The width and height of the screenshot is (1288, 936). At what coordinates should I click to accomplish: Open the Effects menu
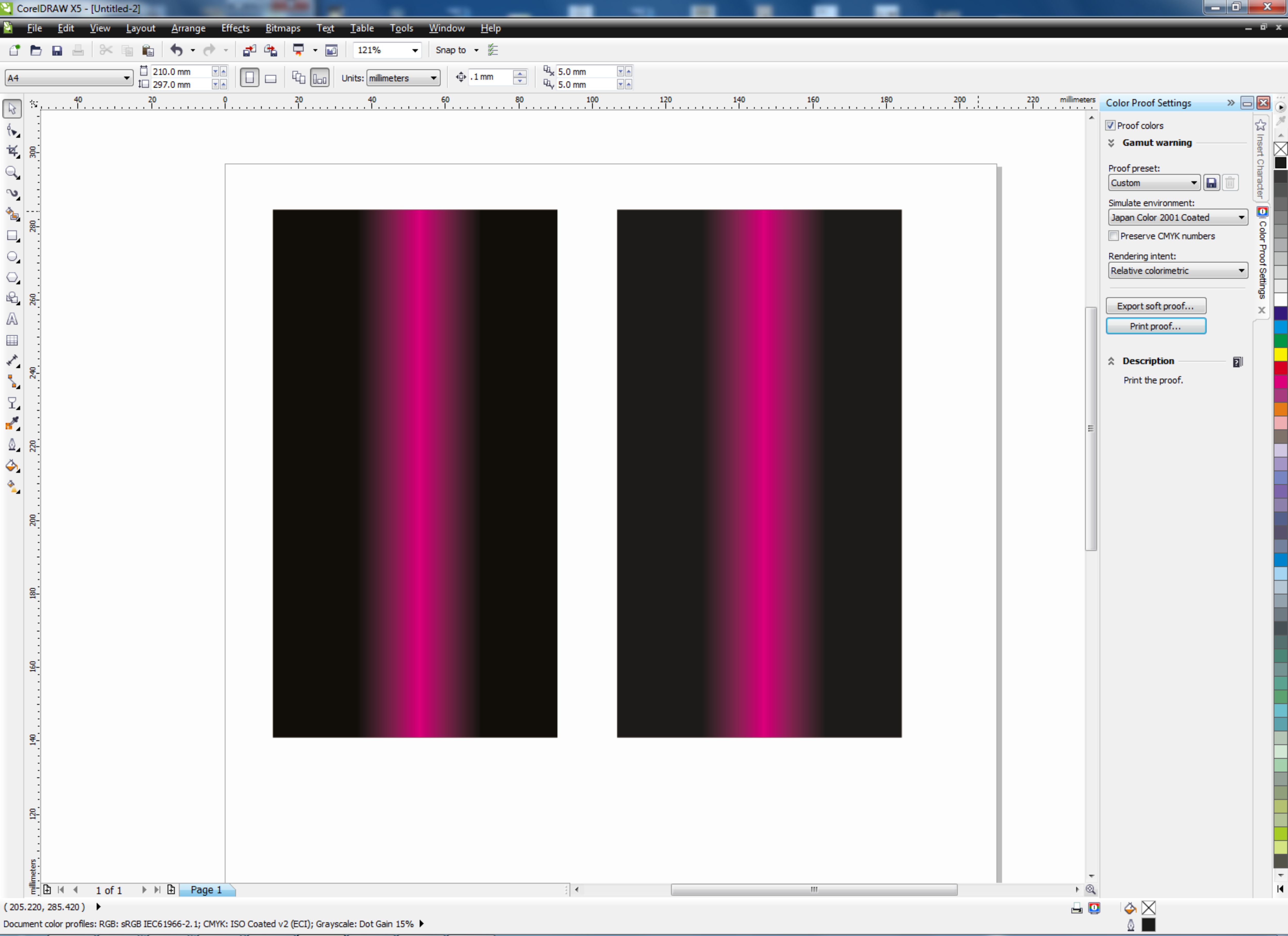[x=235, y=28]
